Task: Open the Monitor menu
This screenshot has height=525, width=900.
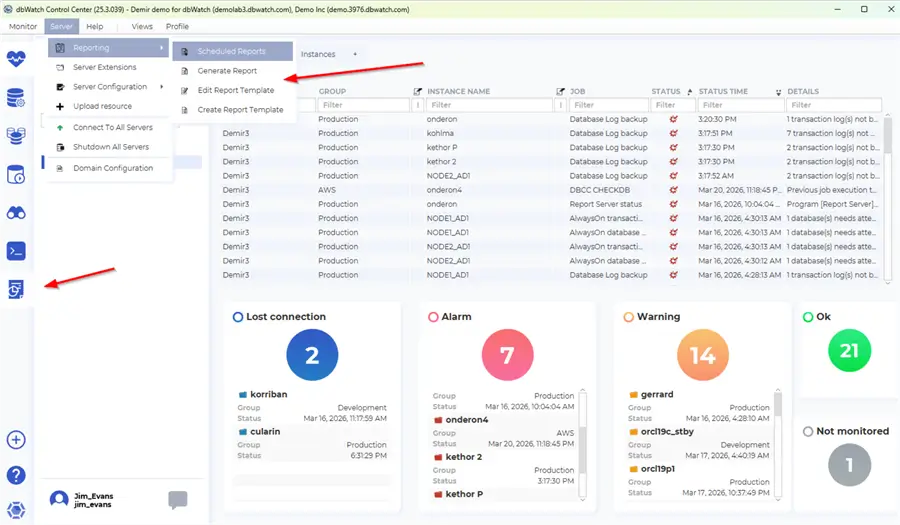Action: 23,26
